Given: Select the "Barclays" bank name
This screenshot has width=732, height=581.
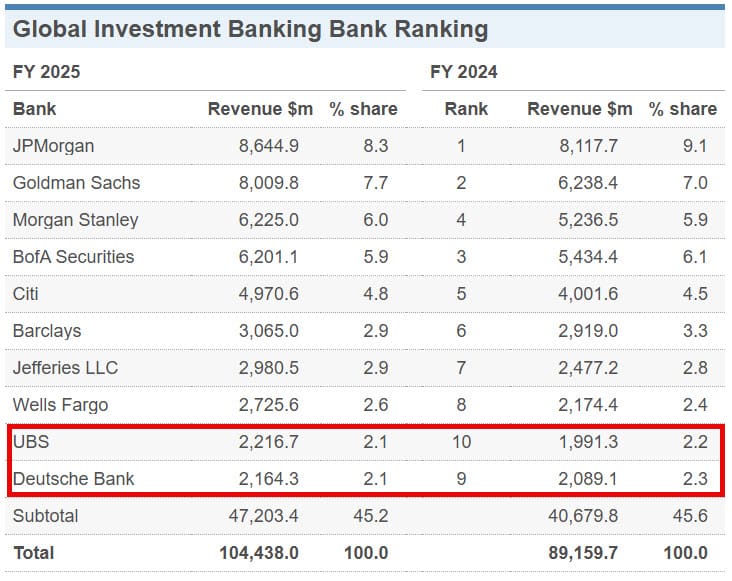Looking at the screenshot, I should 47,331.
